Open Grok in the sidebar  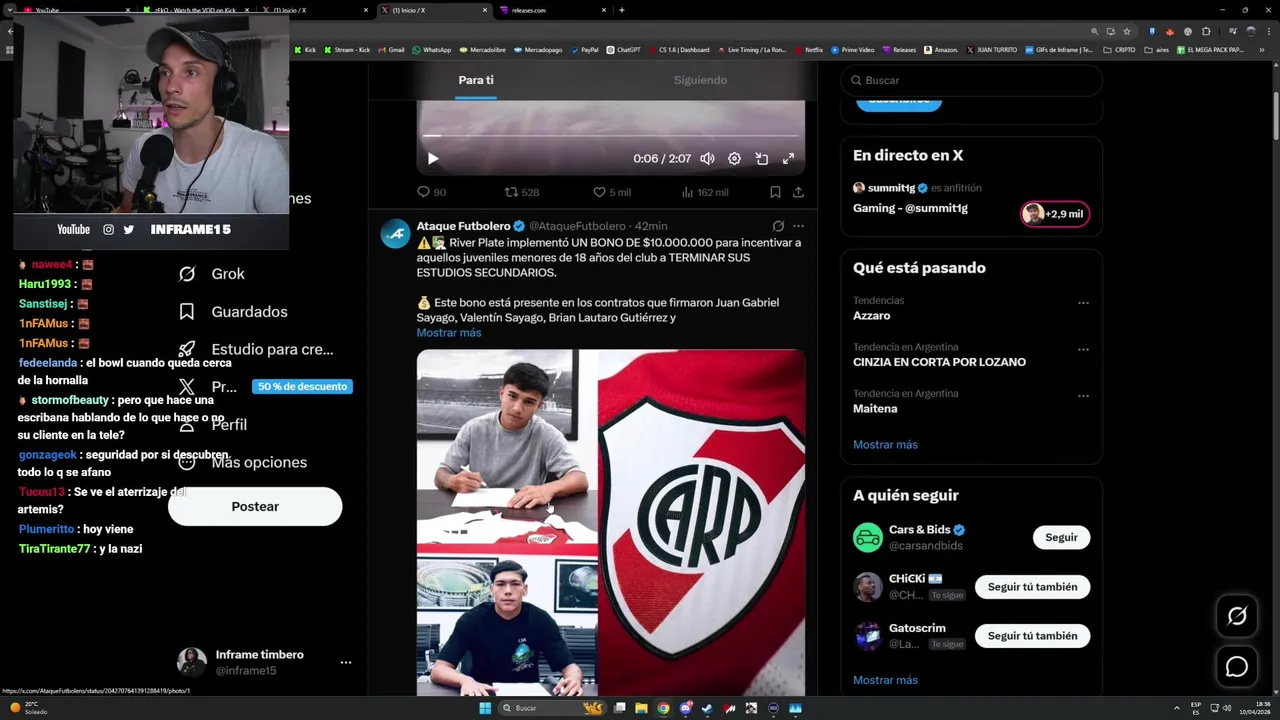pos(211,274)
